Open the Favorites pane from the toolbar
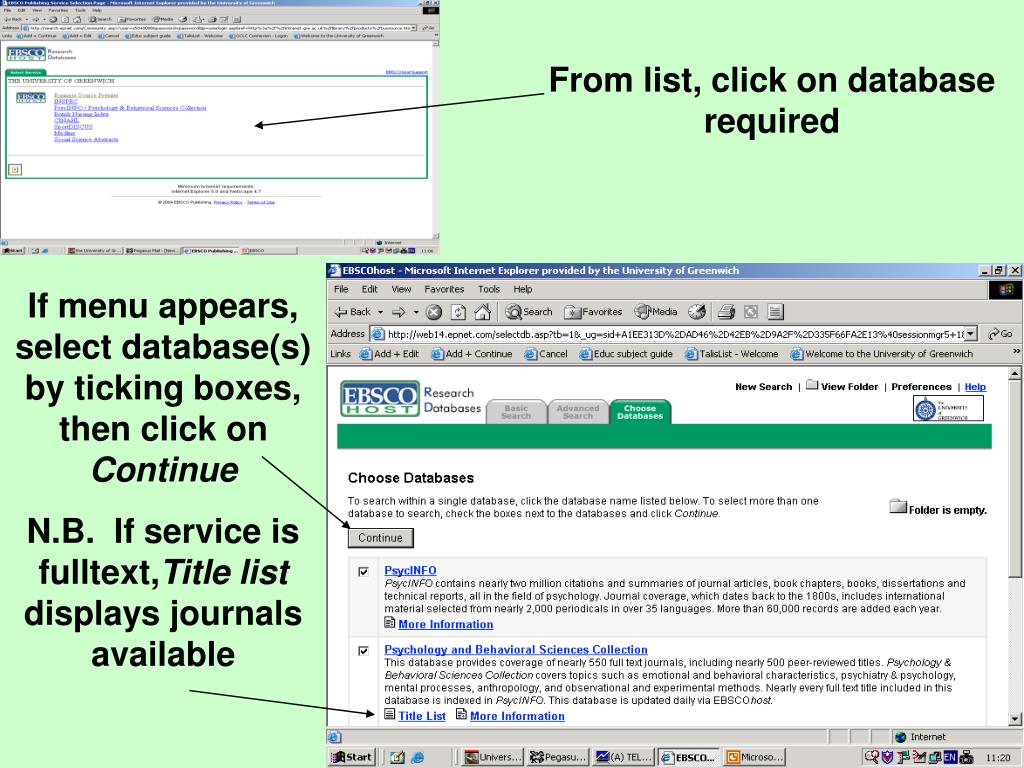This screenshot has width=1024, height=768. pyautogui.click(x=593, y=312)
